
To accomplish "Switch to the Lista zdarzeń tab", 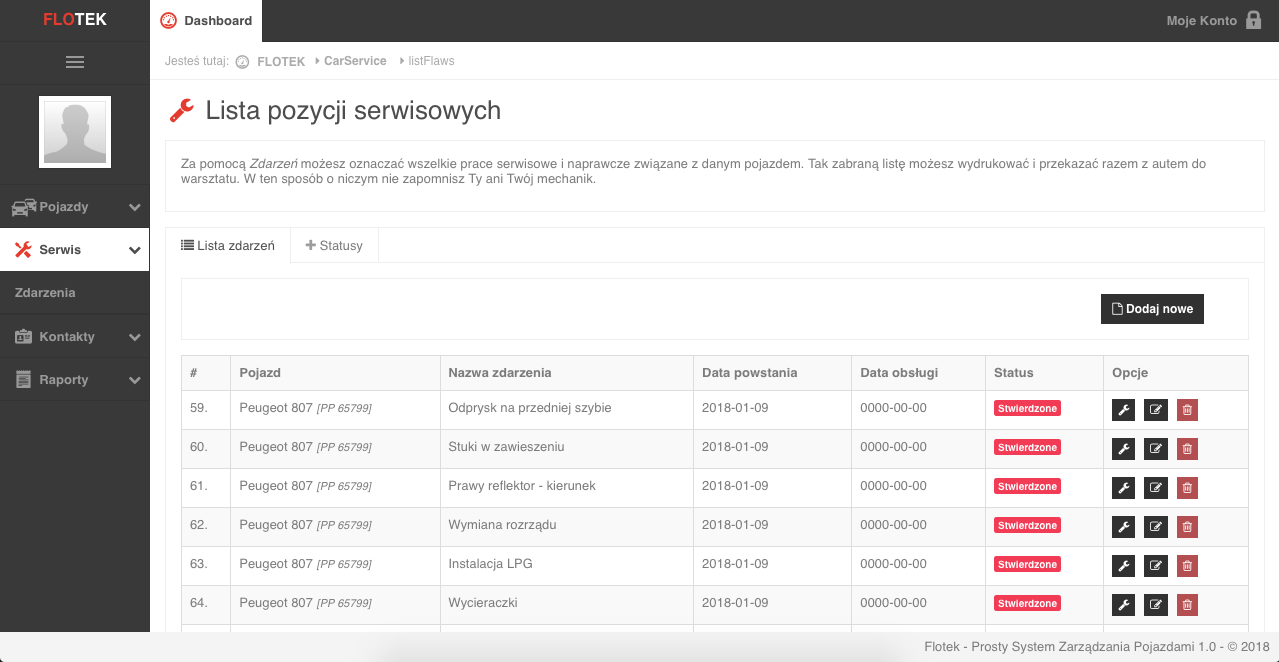I will [228, 245].
